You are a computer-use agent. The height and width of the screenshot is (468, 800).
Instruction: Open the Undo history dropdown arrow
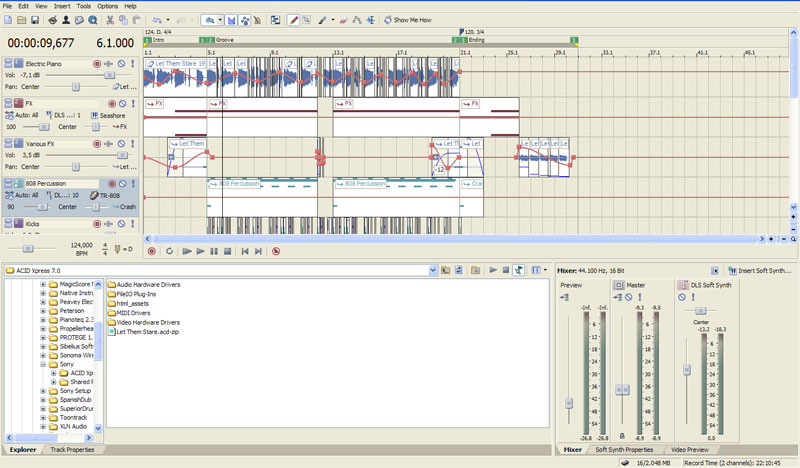[168, 20]
